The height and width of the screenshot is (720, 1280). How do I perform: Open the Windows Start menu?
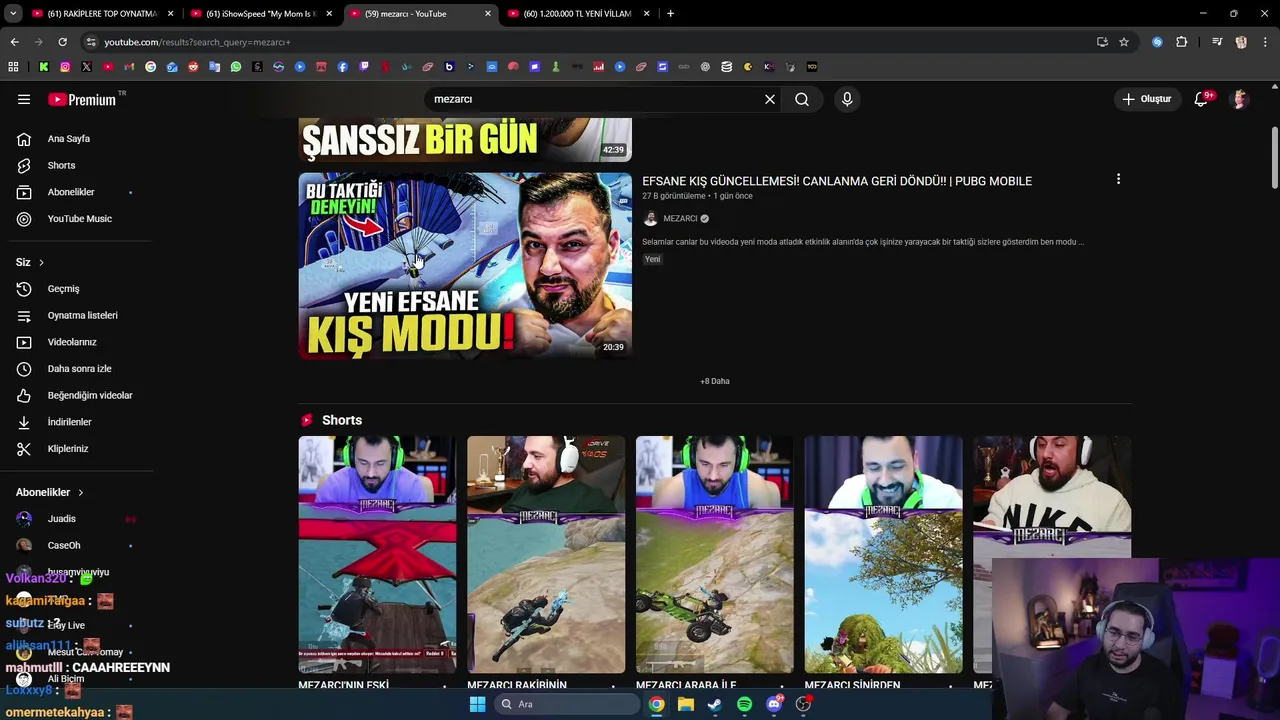coord(477,704)
